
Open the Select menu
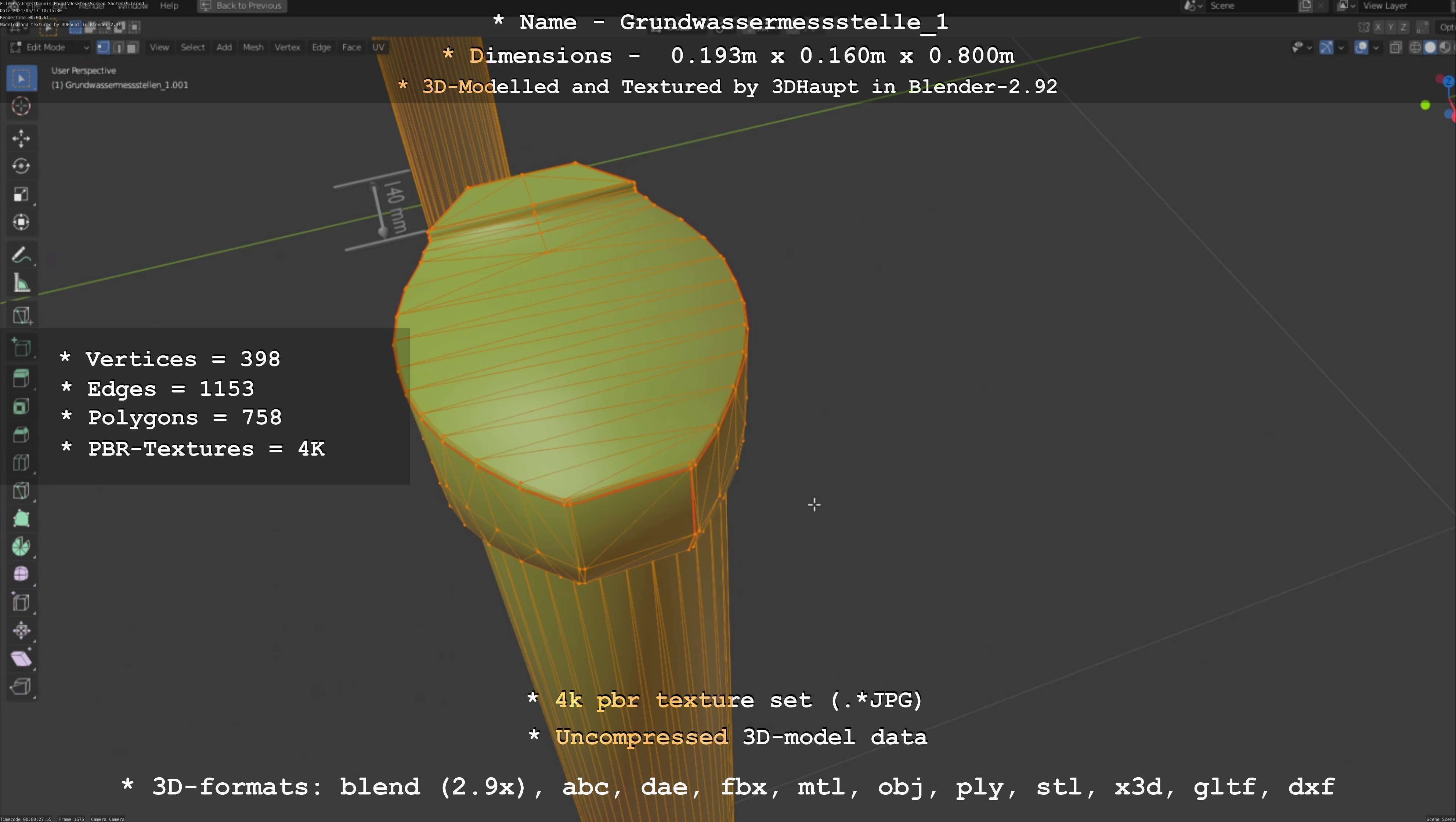pyautogui.click(x=193, y=47)
